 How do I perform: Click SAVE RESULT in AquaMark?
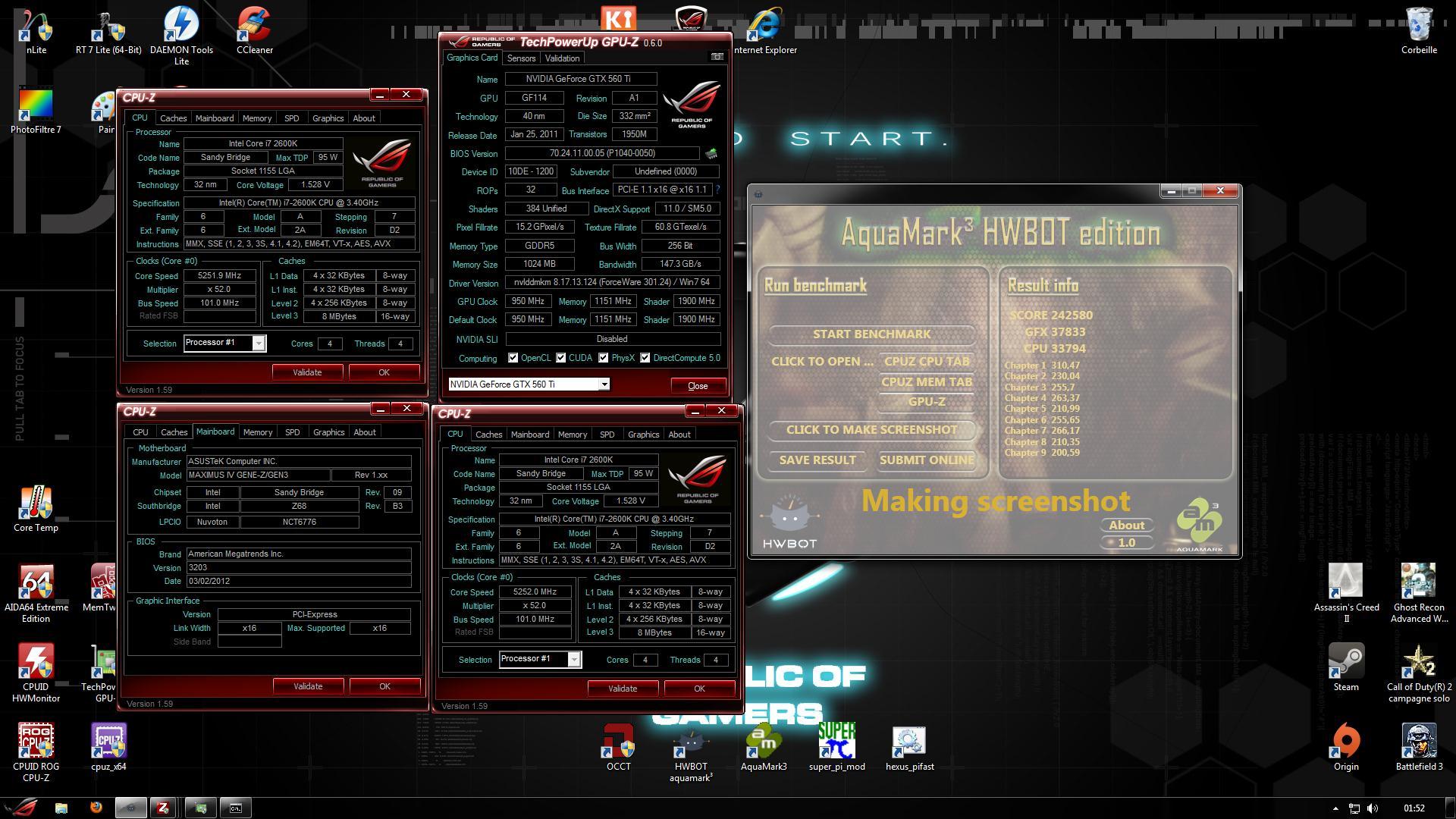pyautogui.click(x=817, y=460)
